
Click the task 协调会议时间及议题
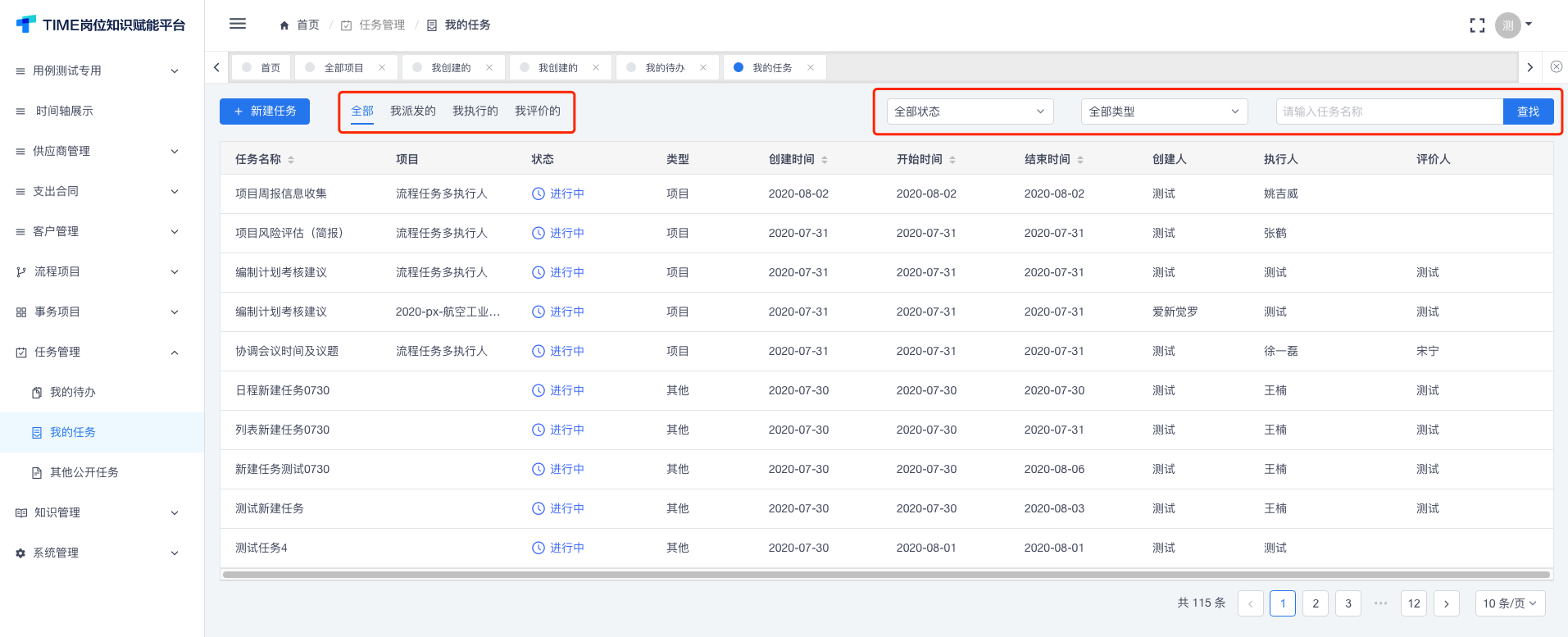[x=287, y=352]
